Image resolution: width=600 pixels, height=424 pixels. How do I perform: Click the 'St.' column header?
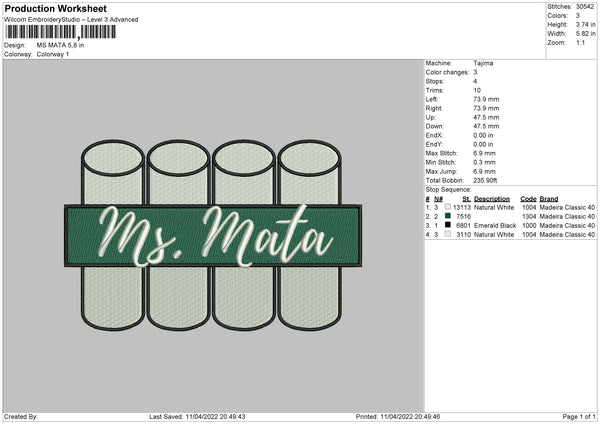pos(466,199)
